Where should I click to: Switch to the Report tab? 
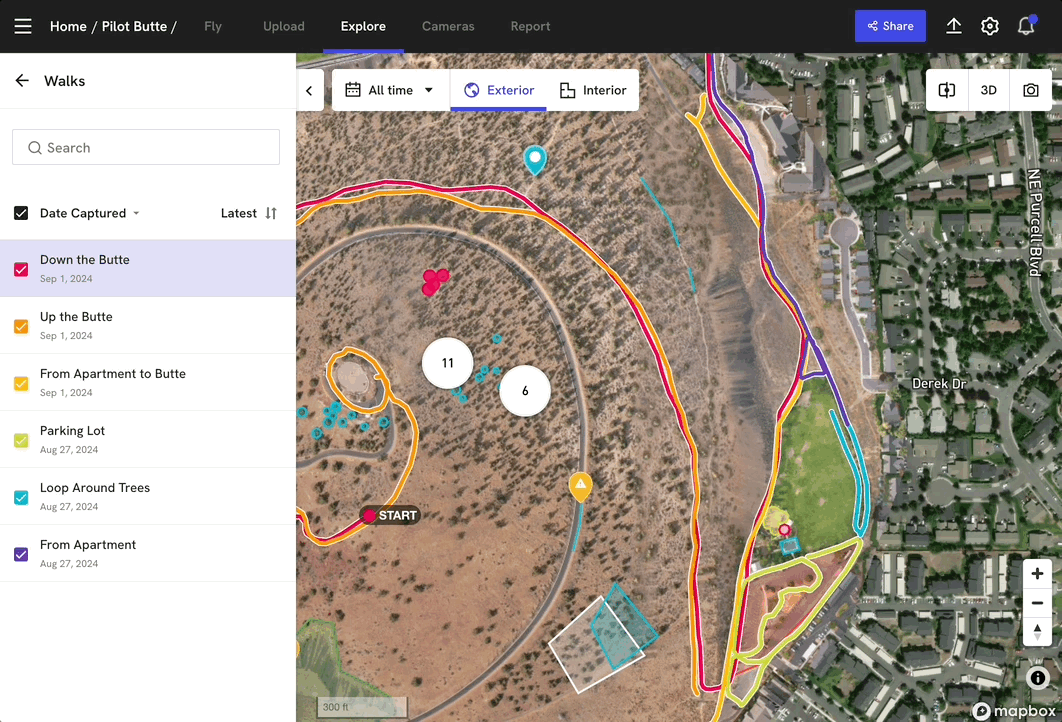pyautogui.click(x=530, y=26)
